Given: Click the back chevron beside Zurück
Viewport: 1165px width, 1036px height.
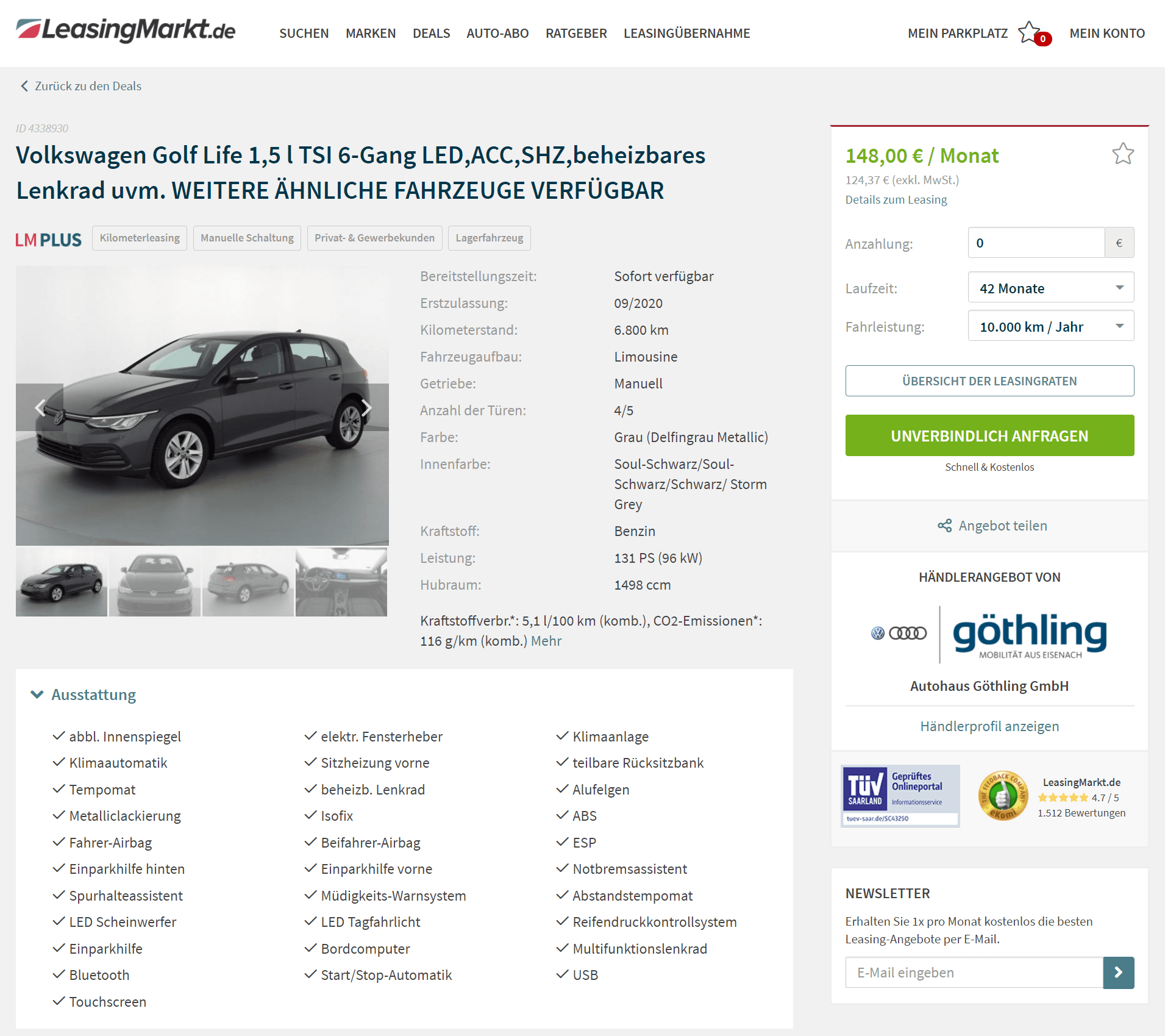Looking at the screenshot, I should 24,86.
